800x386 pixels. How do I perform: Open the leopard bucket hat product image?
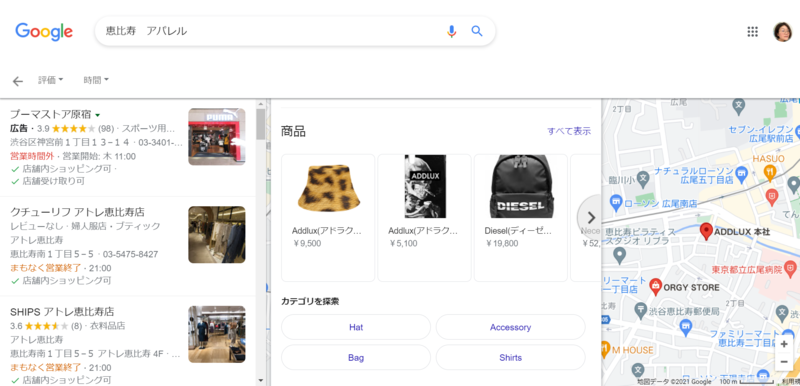click(x=328, y=187)
